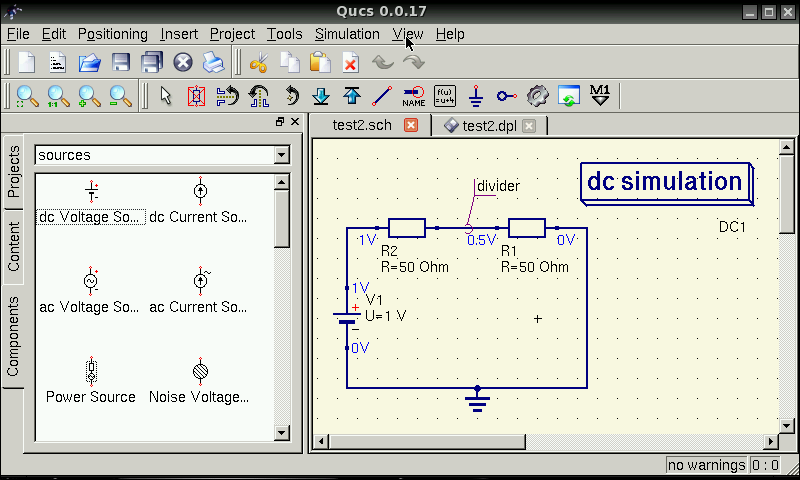The width and height of the screenshot is (800, 480).
Task: Open the Simulation menu
Action: pyautogui.click(x=347, y=34)
